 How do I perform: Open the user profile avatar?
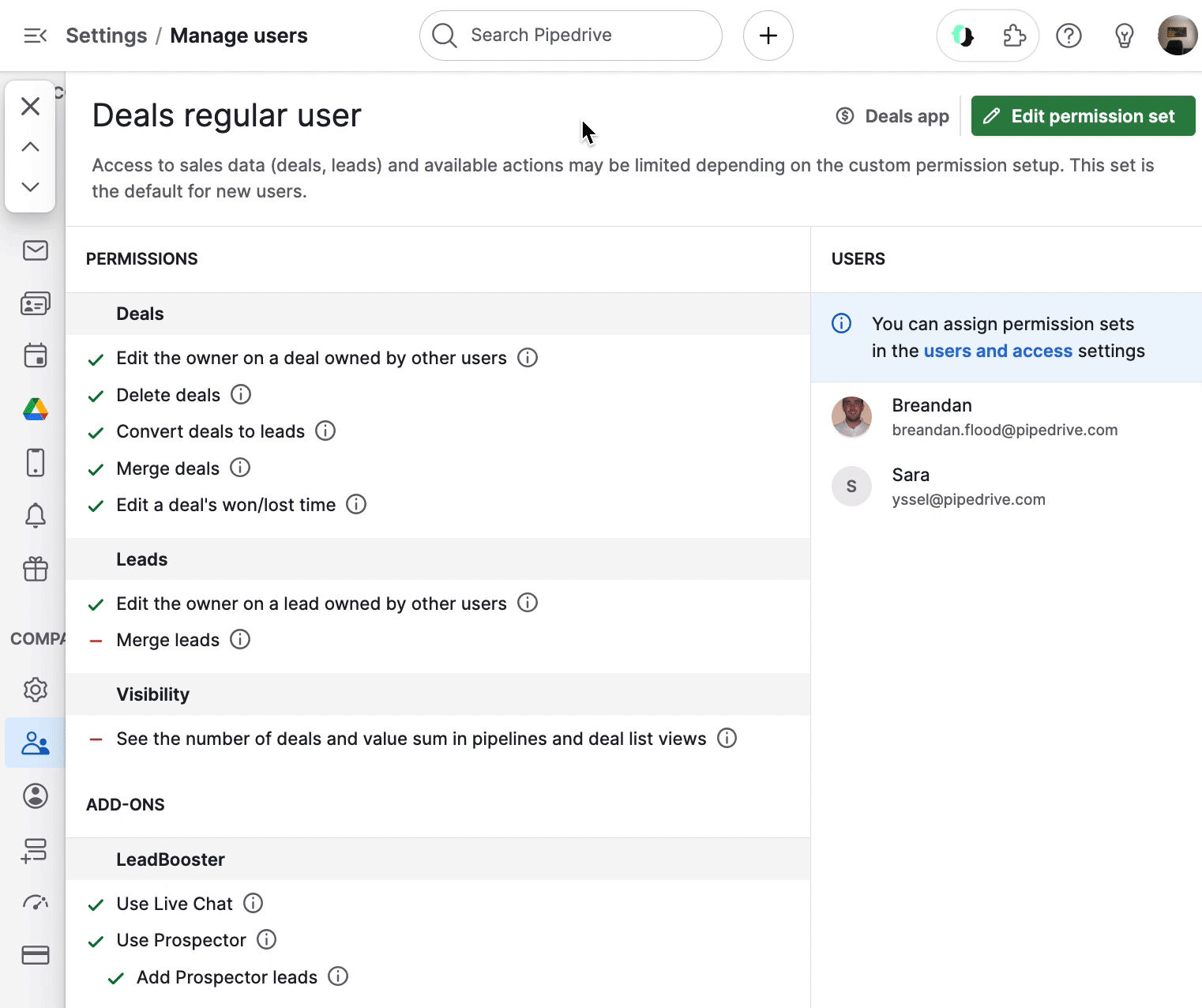(x=1178, y=36)
